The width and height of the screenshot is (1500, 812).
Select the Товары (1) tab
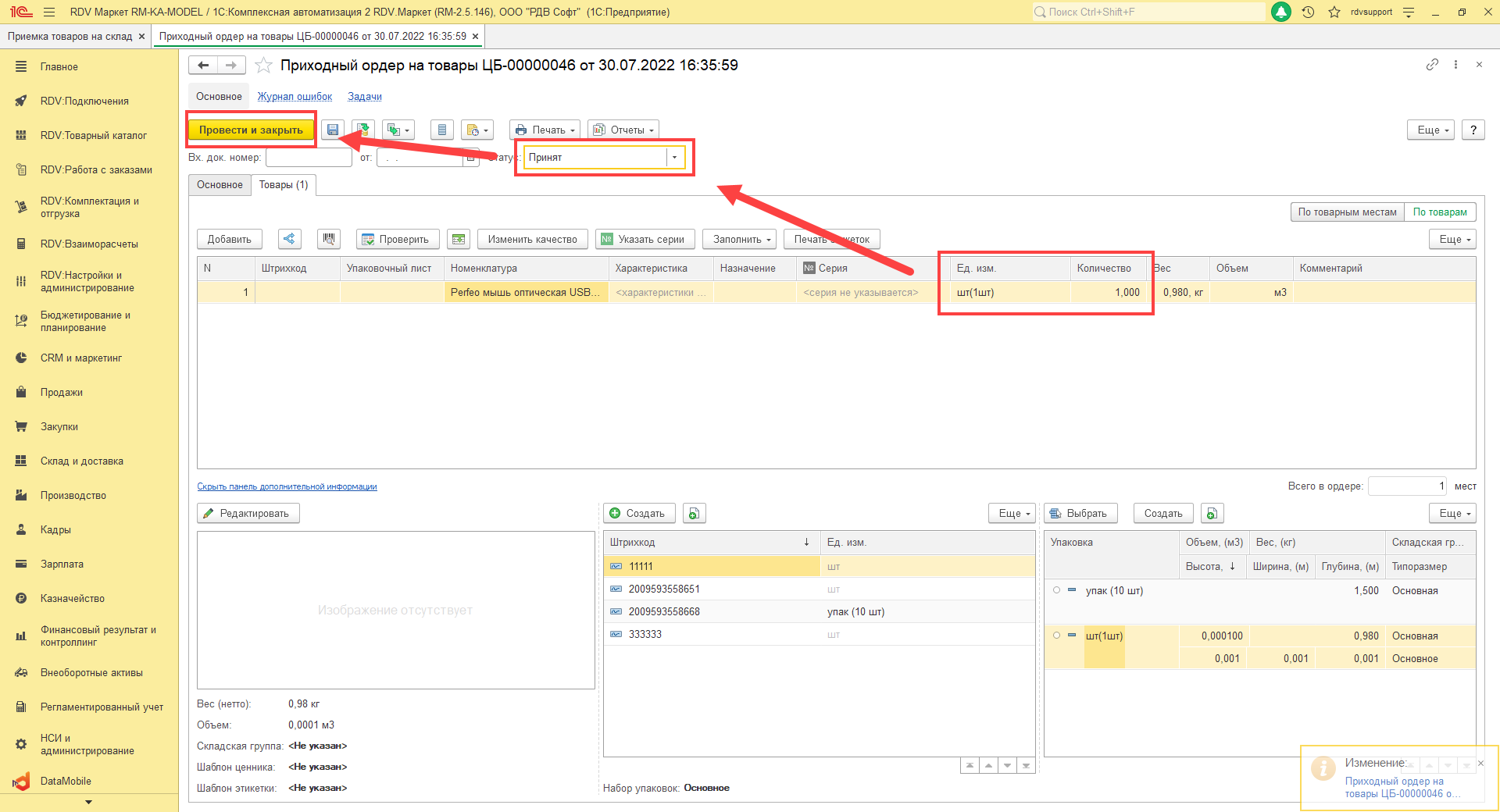click(x=284, y=185)
